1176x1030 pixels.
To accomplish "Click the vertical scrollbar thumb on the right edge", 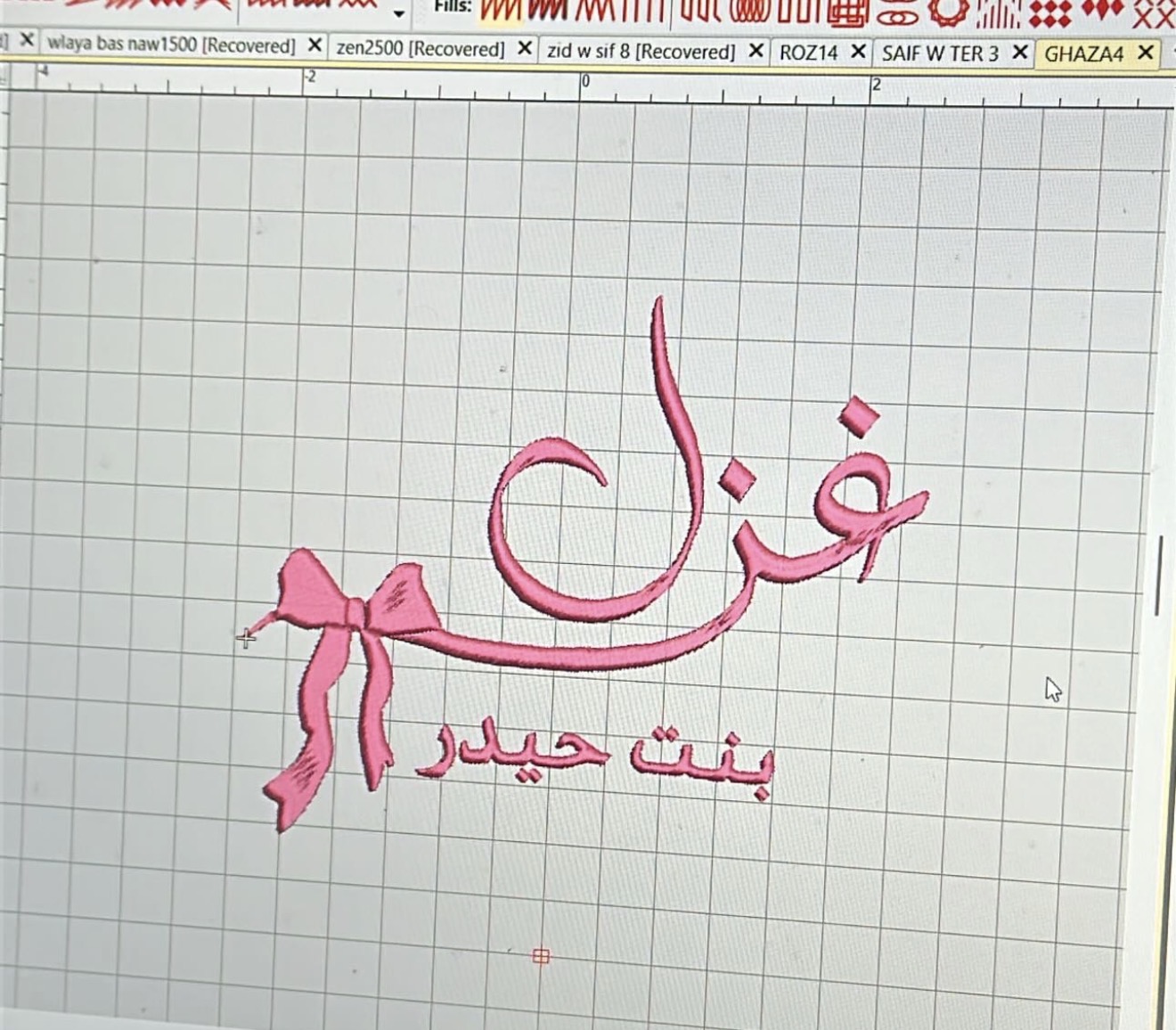I will coord(1158,576).
